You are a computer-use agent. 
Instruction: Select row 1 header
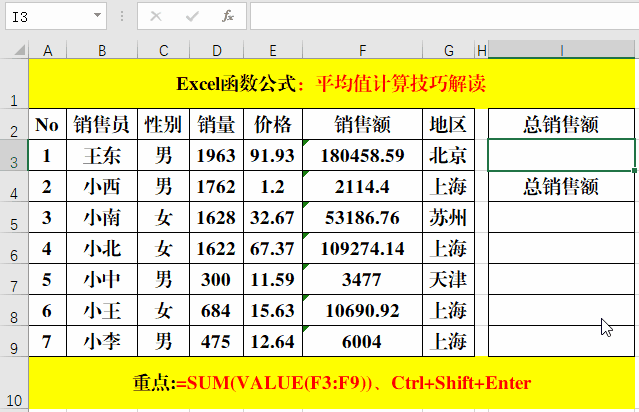pos(14,84)
